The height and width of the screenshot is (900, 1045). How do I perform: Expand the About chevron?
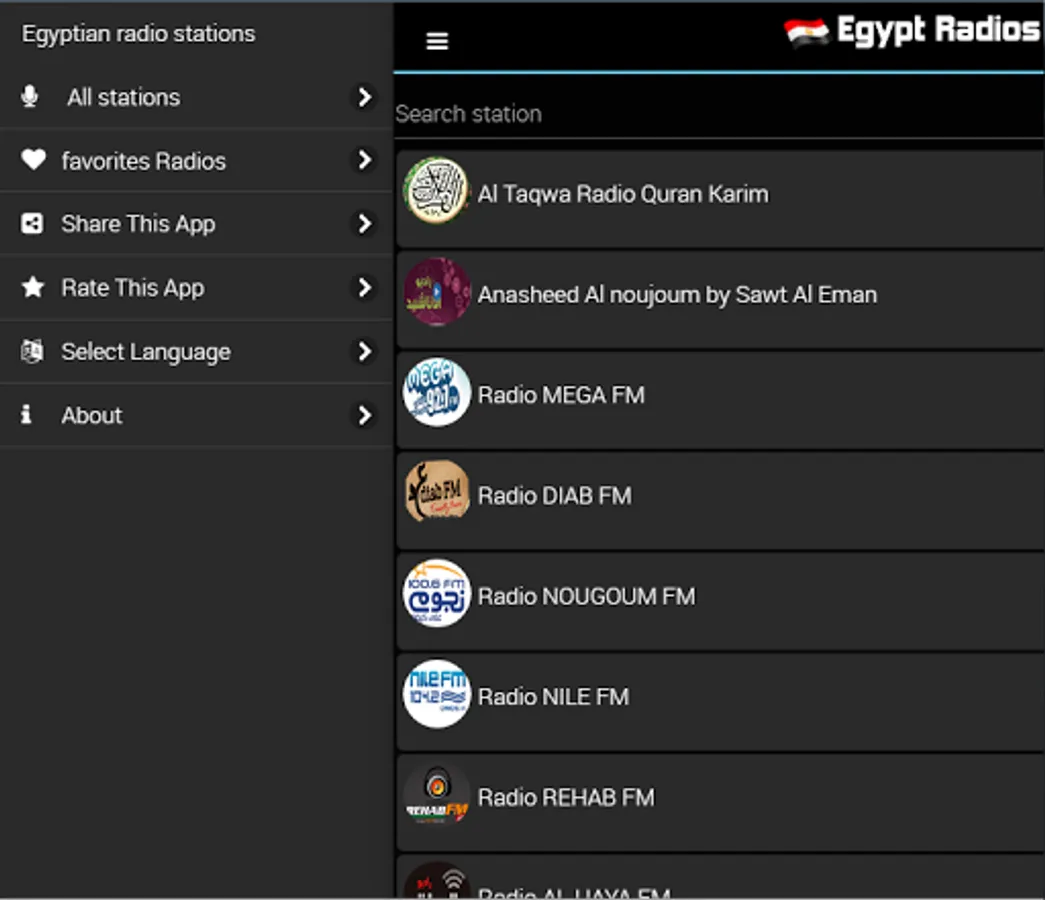tap(364, 415)
